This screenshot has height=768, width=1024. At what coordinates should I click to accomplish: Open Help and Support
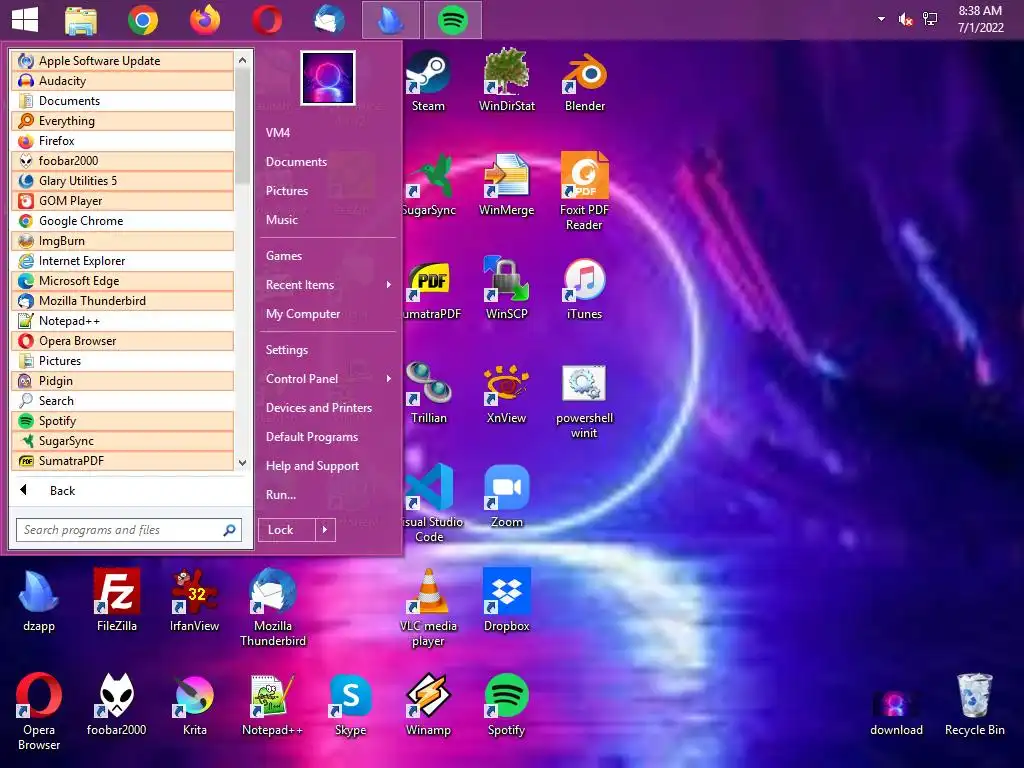312,466
